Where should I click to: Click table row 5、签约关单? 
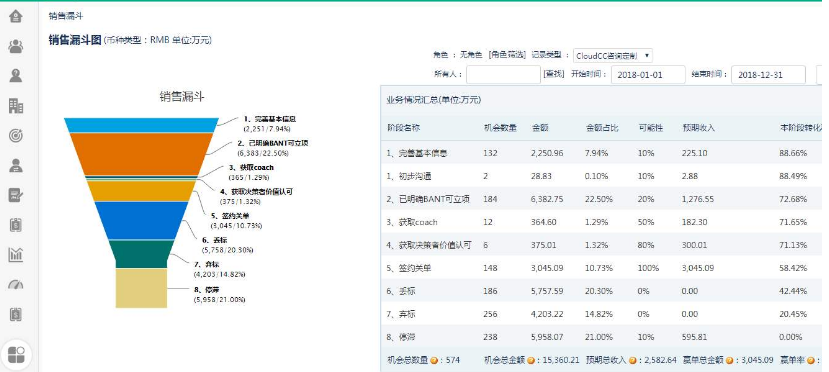click(601, 268)
